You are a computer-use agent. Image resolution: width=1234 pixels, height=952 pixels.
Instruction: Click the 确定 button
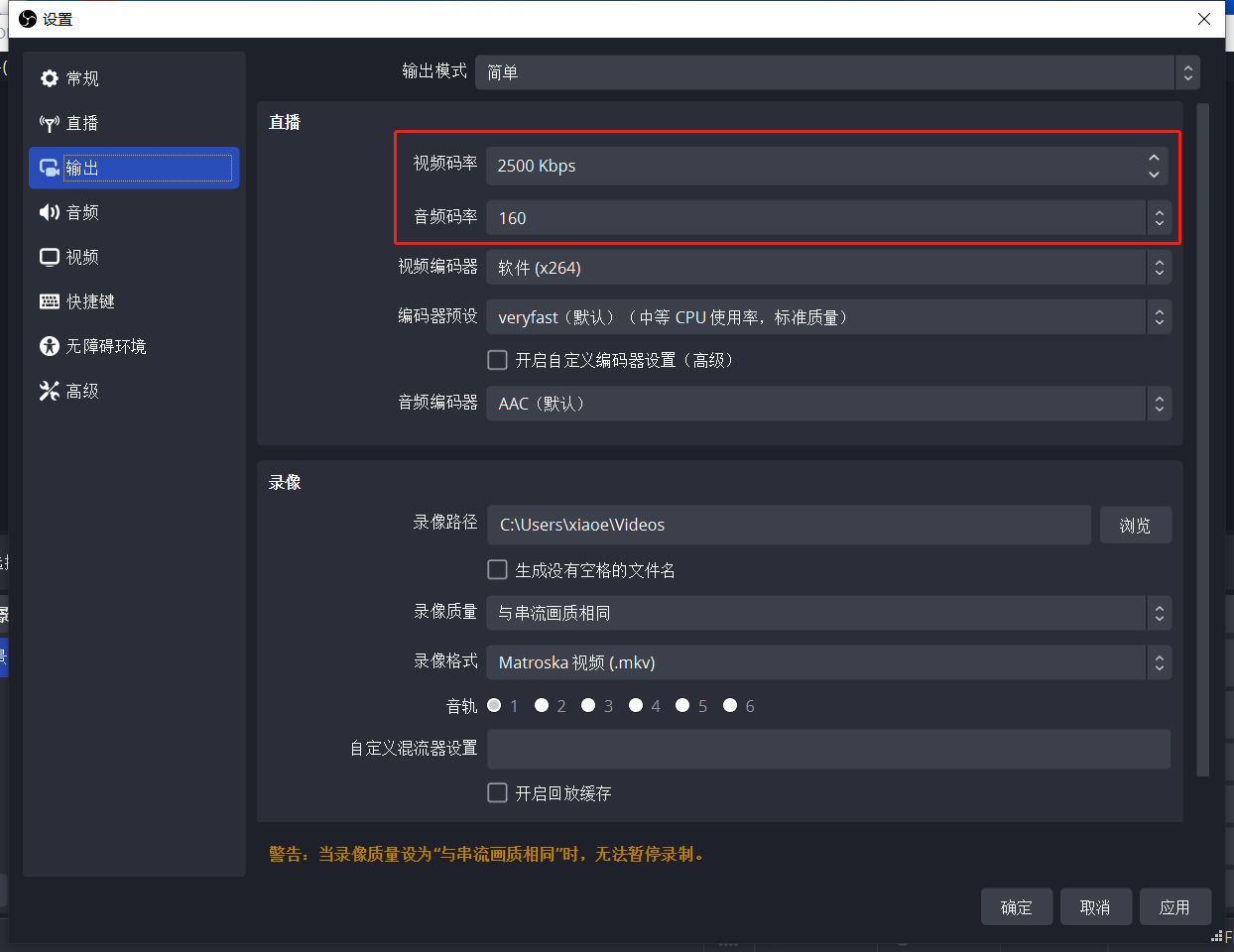1016,907
